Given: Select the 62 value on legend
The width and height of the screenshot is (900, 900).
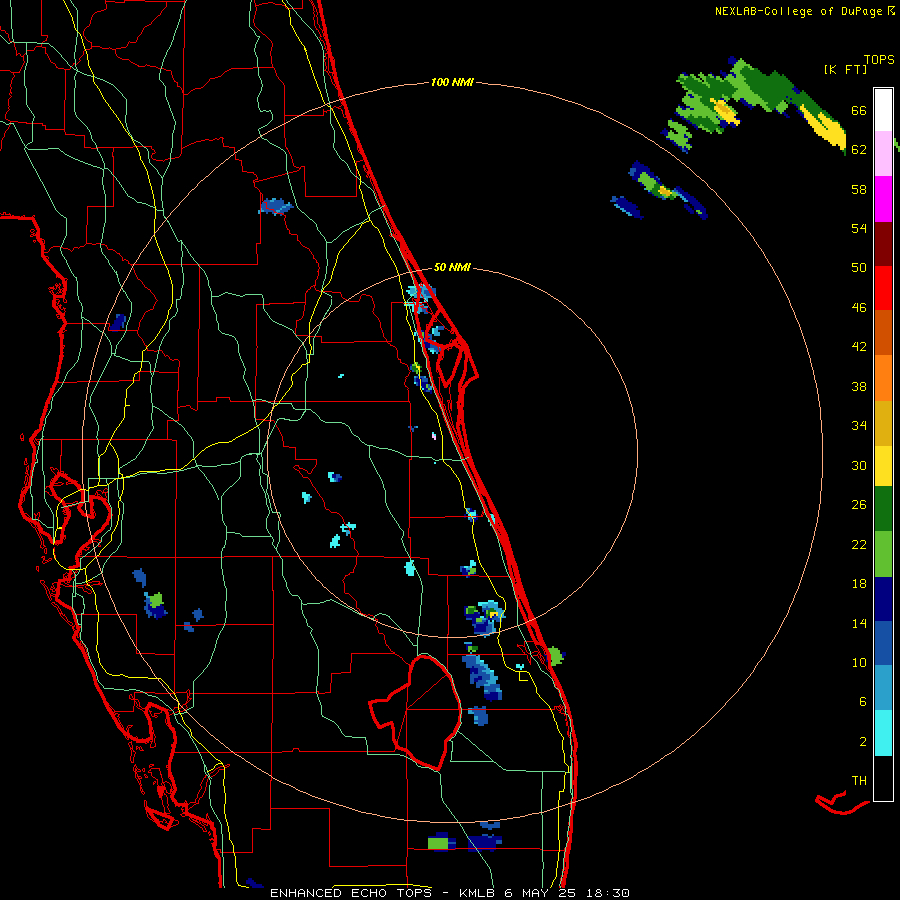Looking at the screenshot, I should coord(859,149).
